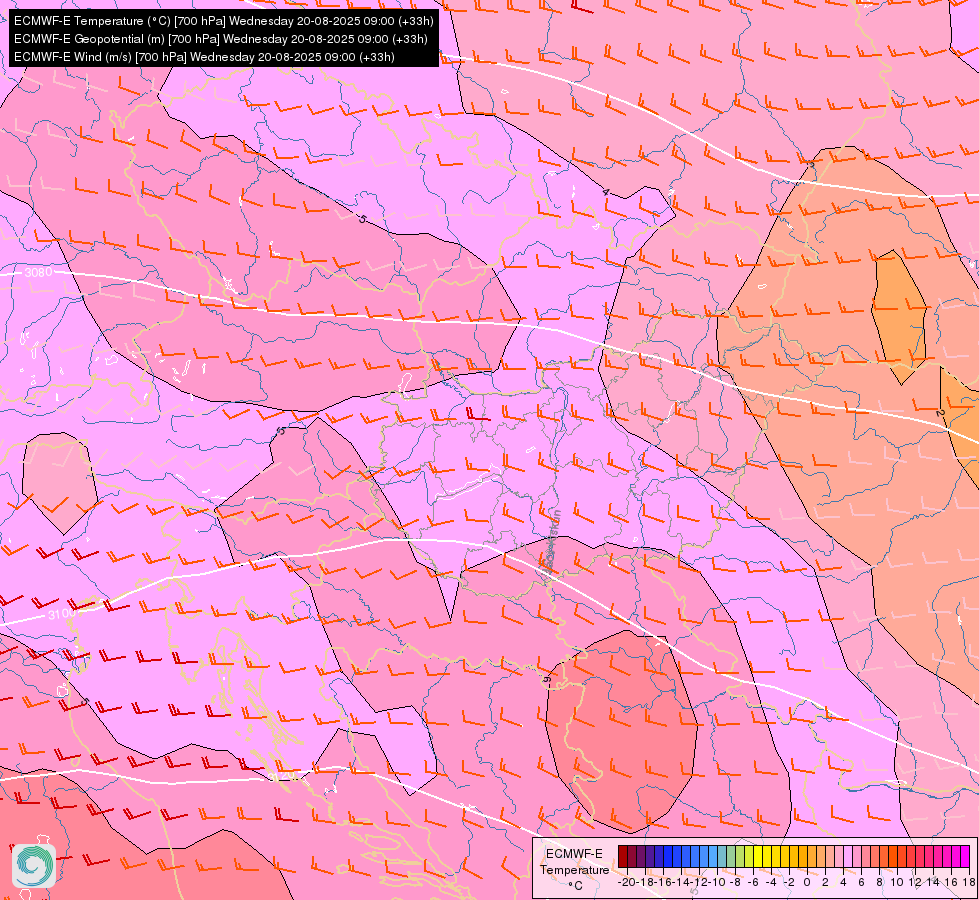Click the 8 tick value in legend
The image size is (979, 900).
coord(880,882)
